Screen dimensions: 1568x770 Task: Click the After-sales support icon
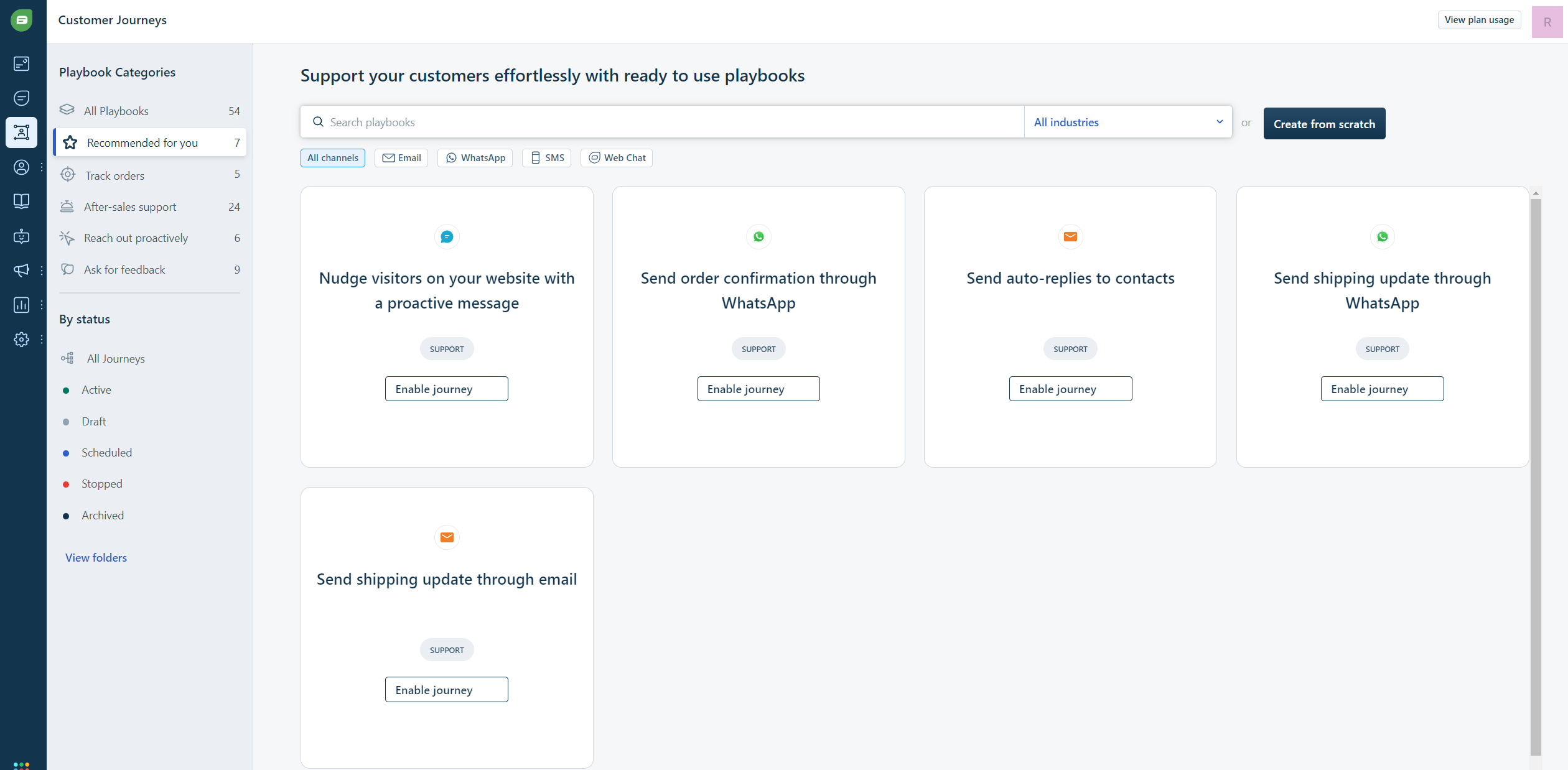pos(67,206)
